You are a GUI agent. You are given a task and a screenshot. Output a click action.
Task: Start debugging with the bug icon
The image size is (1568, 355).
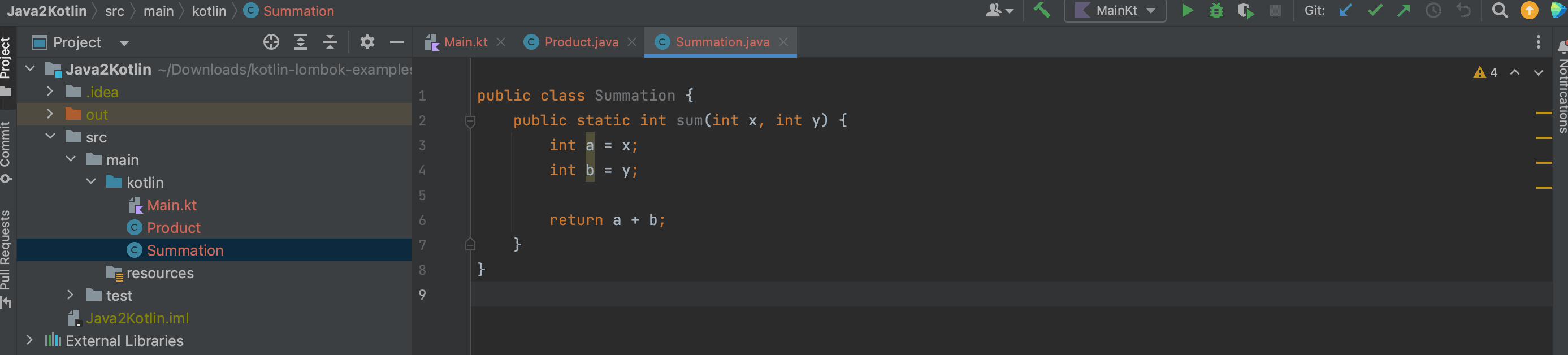(1216, 10)
